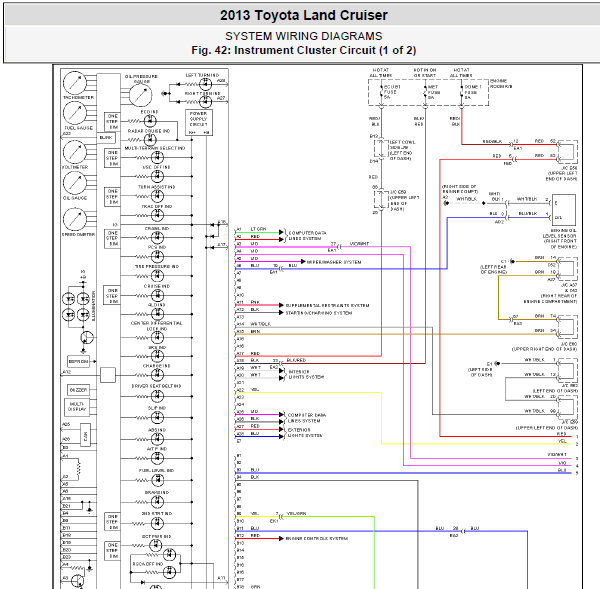The width and height of the screenshot is (600, 589).
Task: Click the "DOME 1 FUSE" label
Action: pyautogui.click(x=472, y=92)
